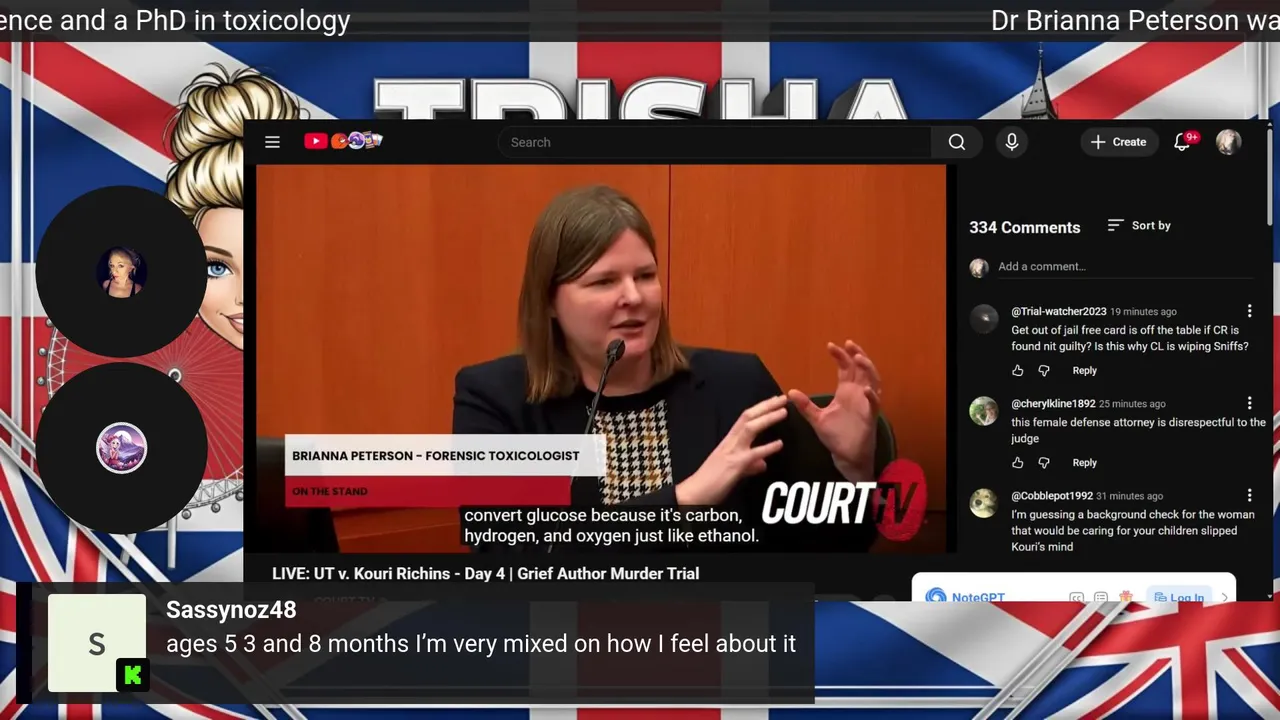Open the YouTube account avatar menu

pos(1229,142)
